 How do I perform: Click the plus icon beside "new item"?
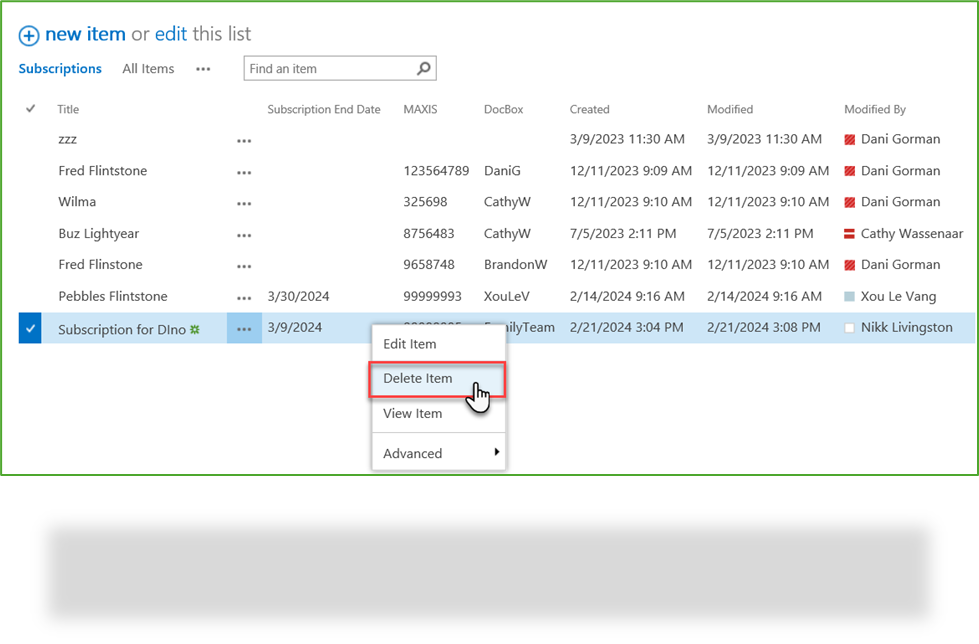29,33
